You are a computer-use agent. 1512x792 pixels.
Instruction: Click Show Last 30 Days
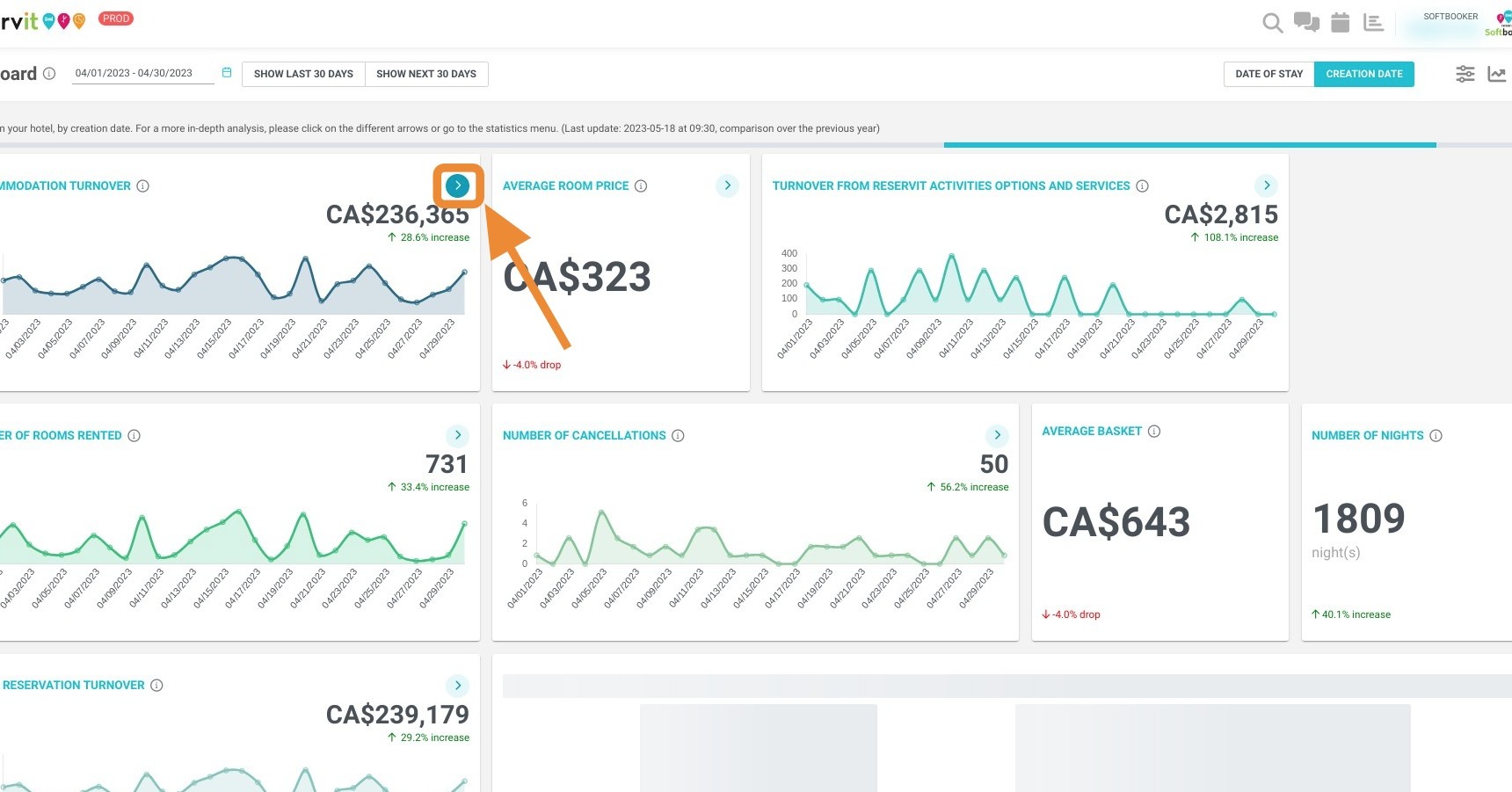pos(303,74)
